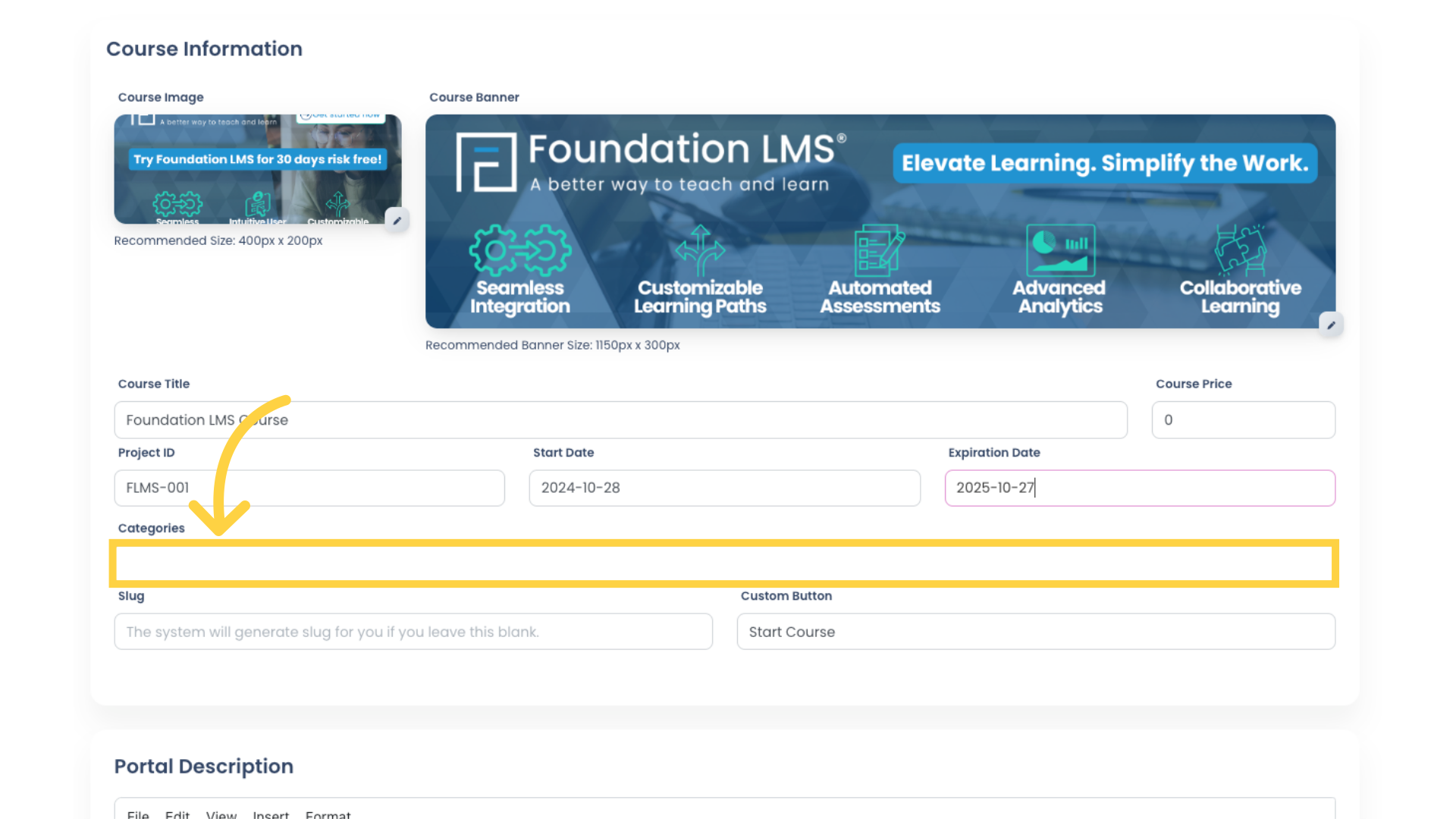Click the Foundation LMS logo icon
The height and width of the screenshot is (819, 1456).
(x=485, y=163)
